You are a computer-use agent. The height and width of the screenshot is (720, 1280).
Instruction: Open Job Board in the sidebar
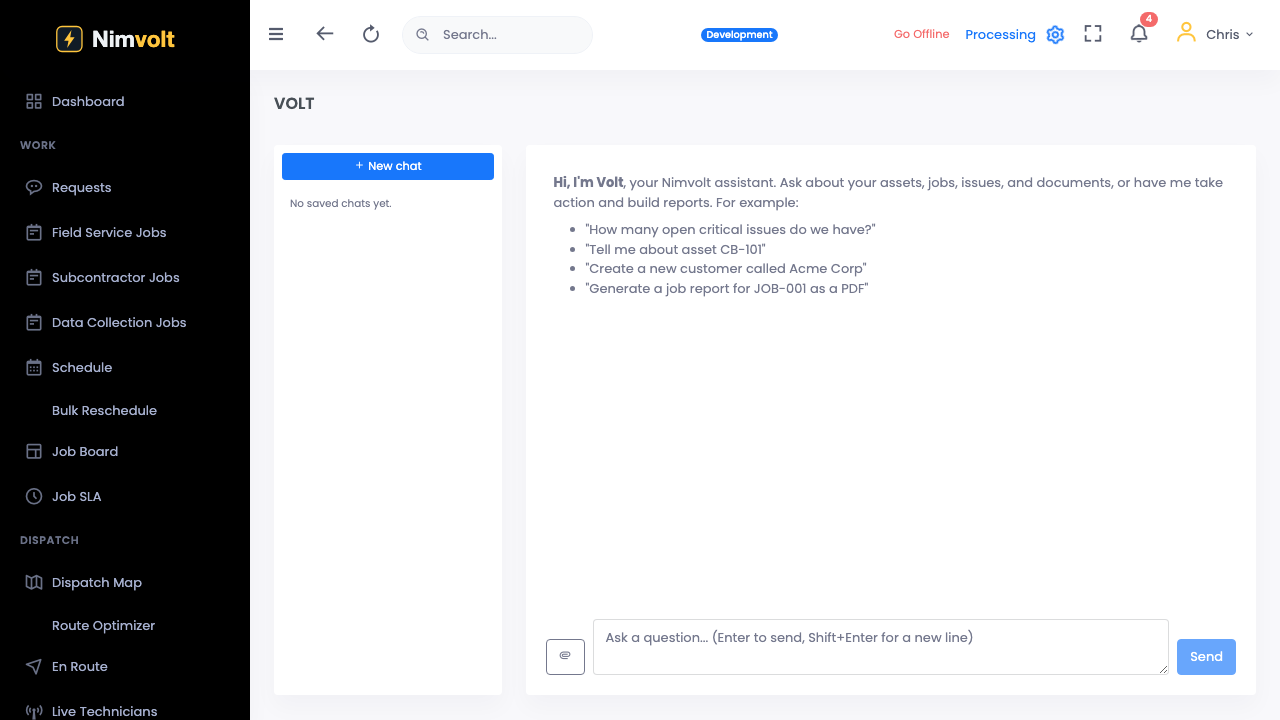[85, 451]
